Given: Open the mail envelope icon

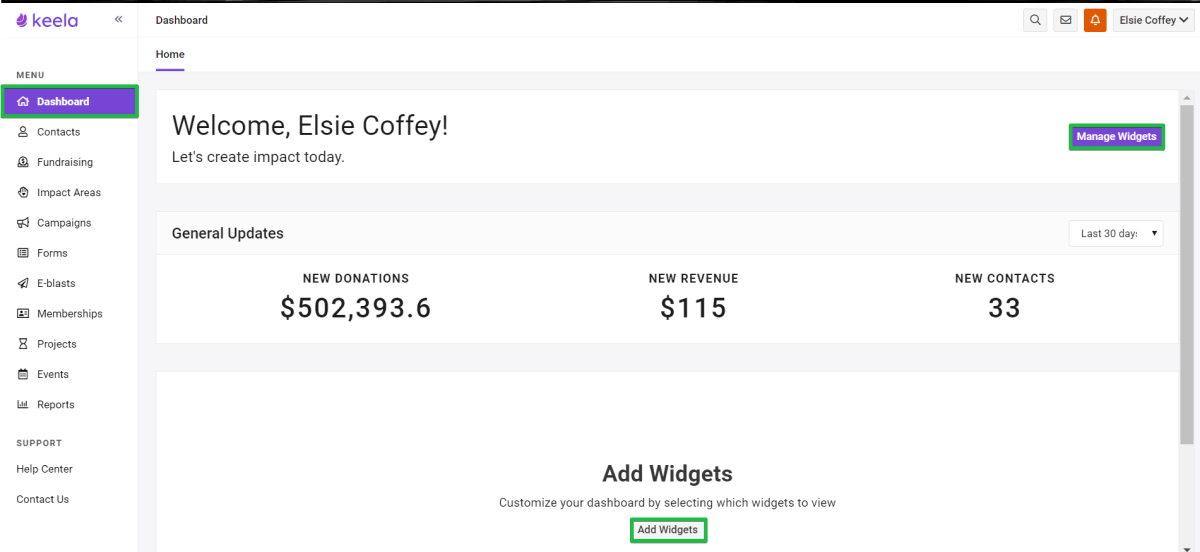Looking at the screenshot, I should point(1065,20).
